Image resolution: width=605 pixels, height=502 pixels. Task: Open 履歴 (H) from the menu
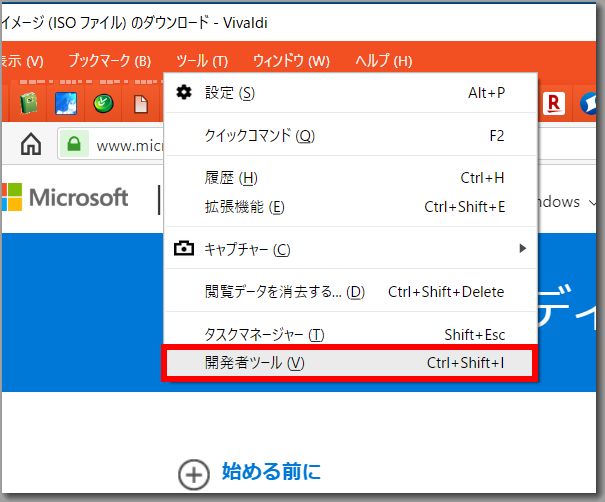350,178
